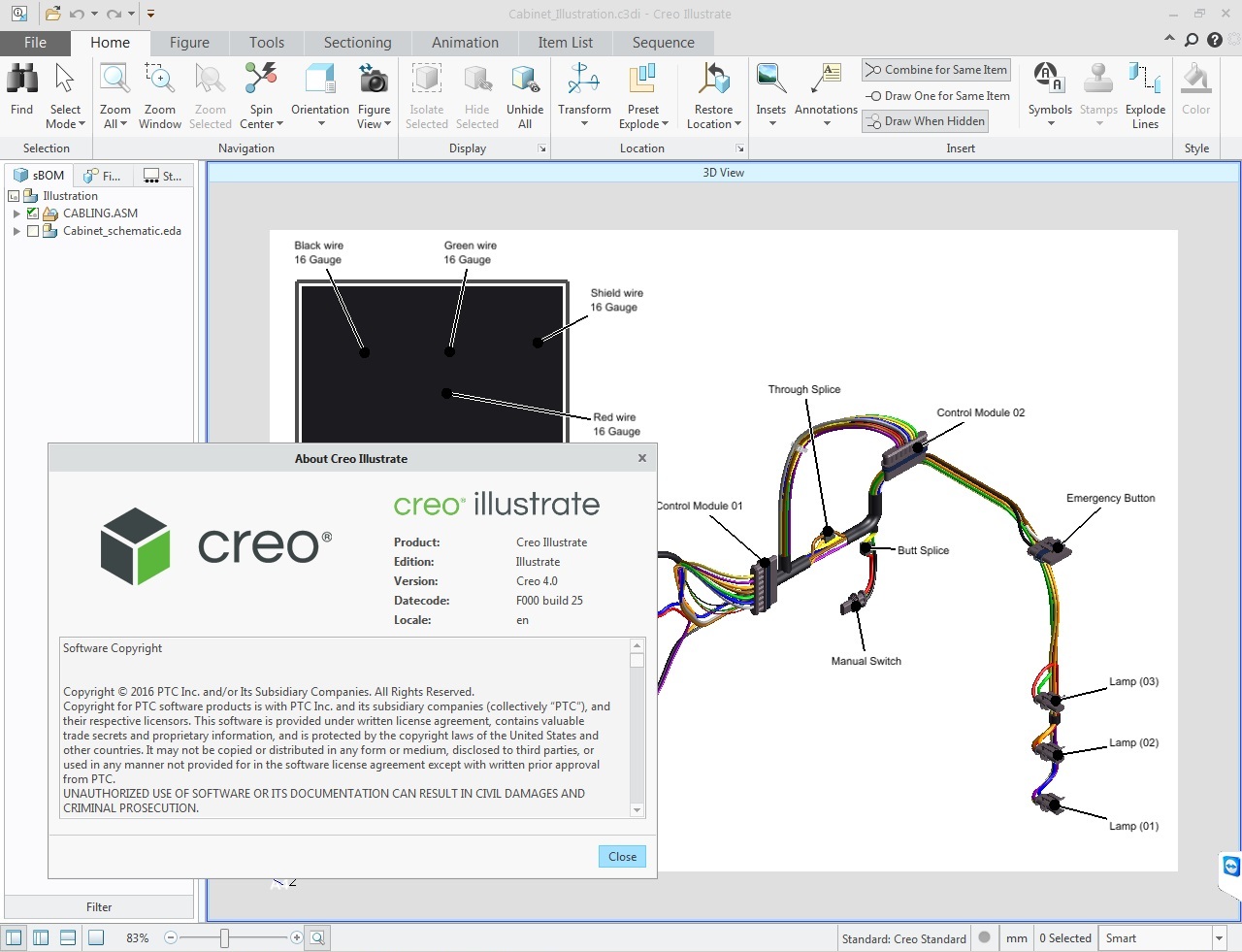Open the Transform tool
The height and width of the screenshot is (952, 1242).
[584, 95]
